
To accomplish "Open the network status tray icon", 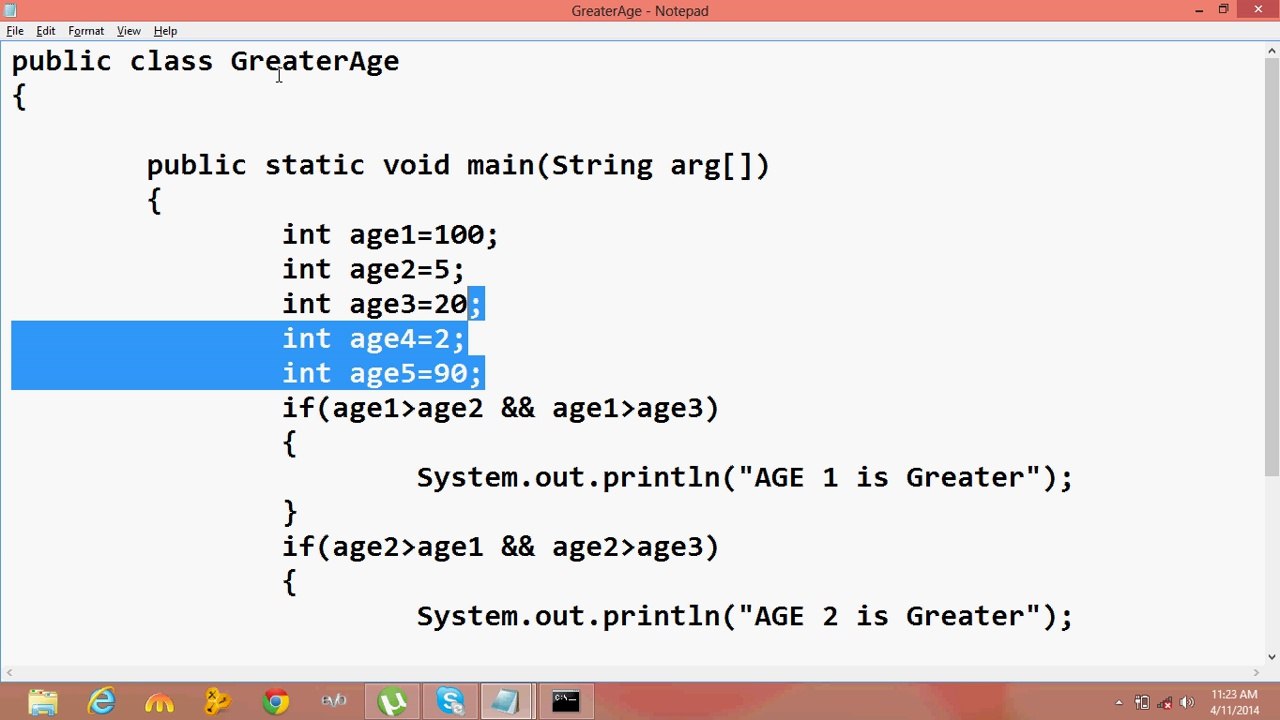I will [x=1164, y=702].
